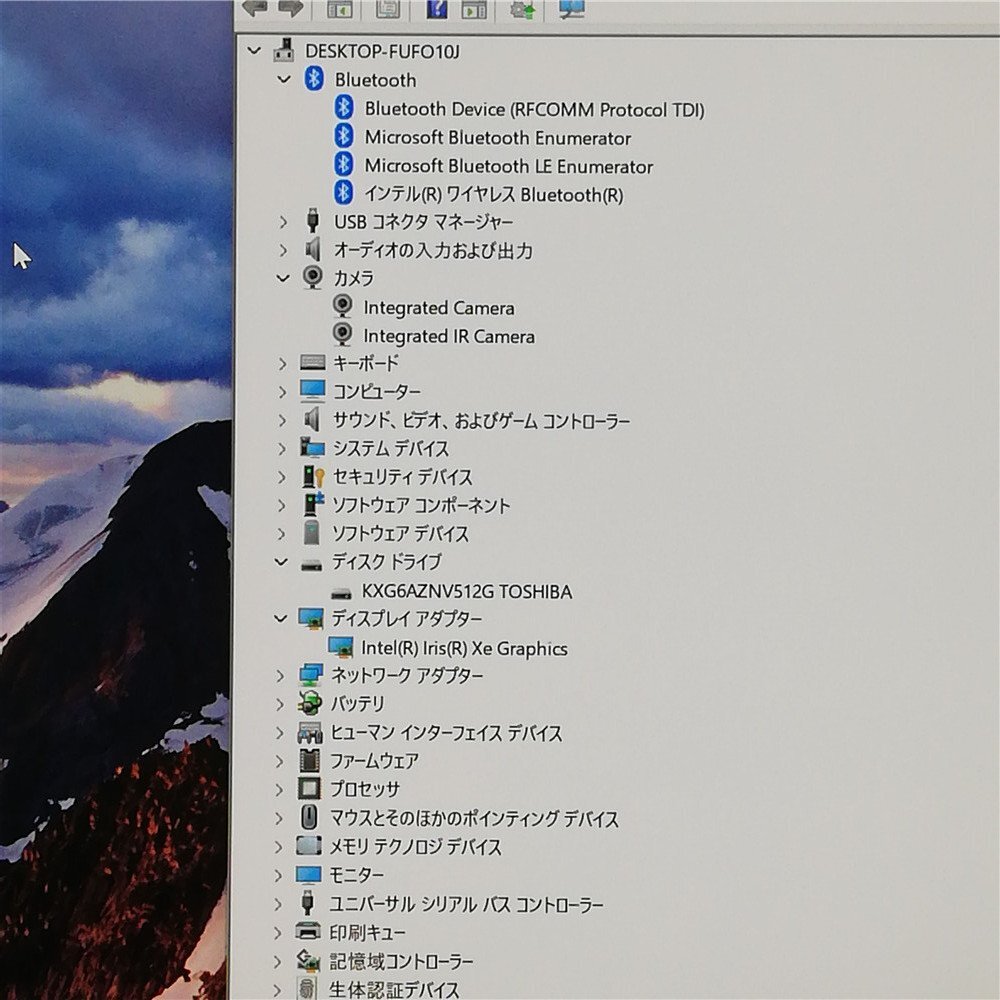
Task: Click the icon for ソフトウェア コンポーネント
Action: 313,504
